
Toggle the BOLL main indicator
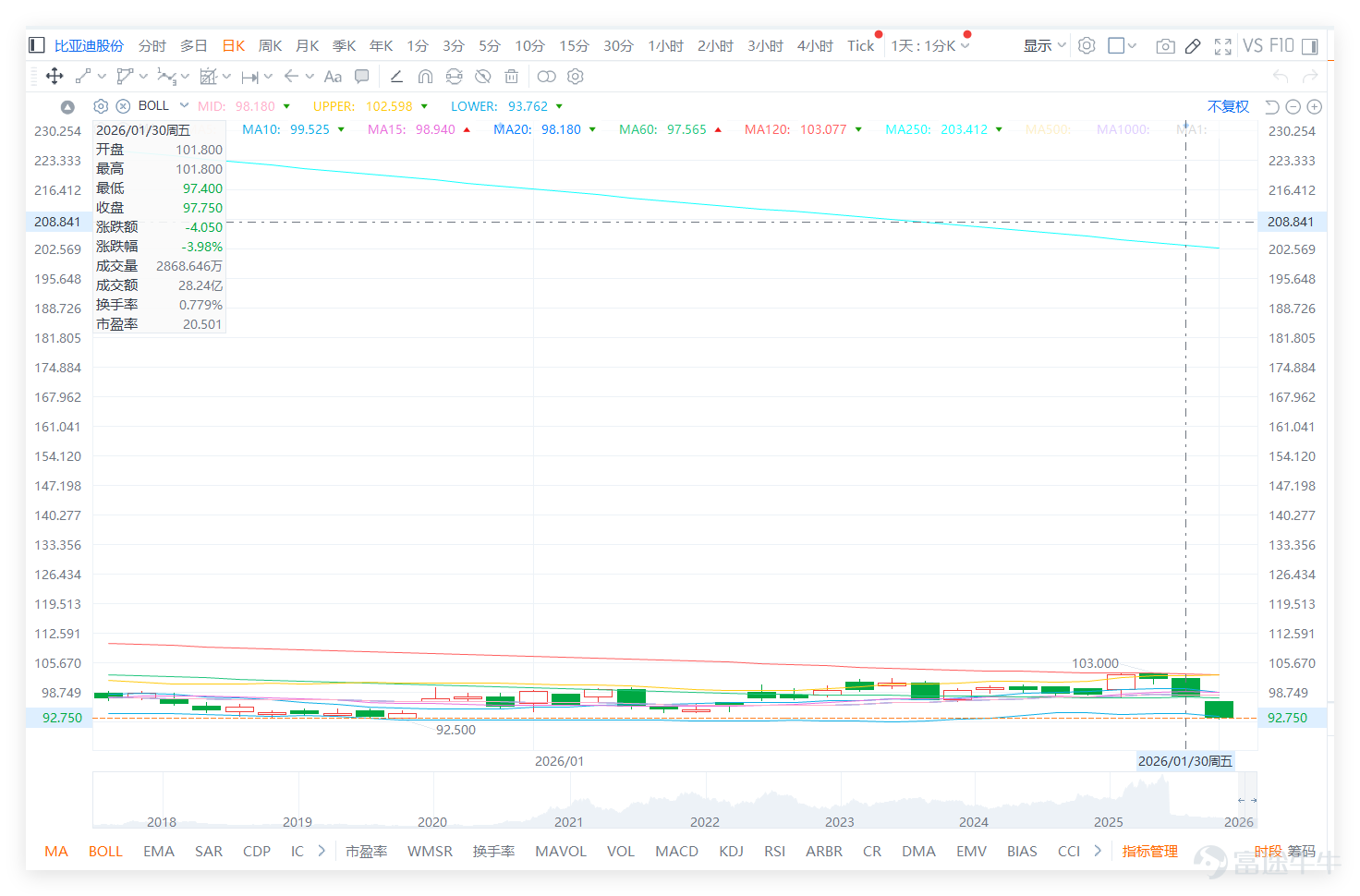105,851
